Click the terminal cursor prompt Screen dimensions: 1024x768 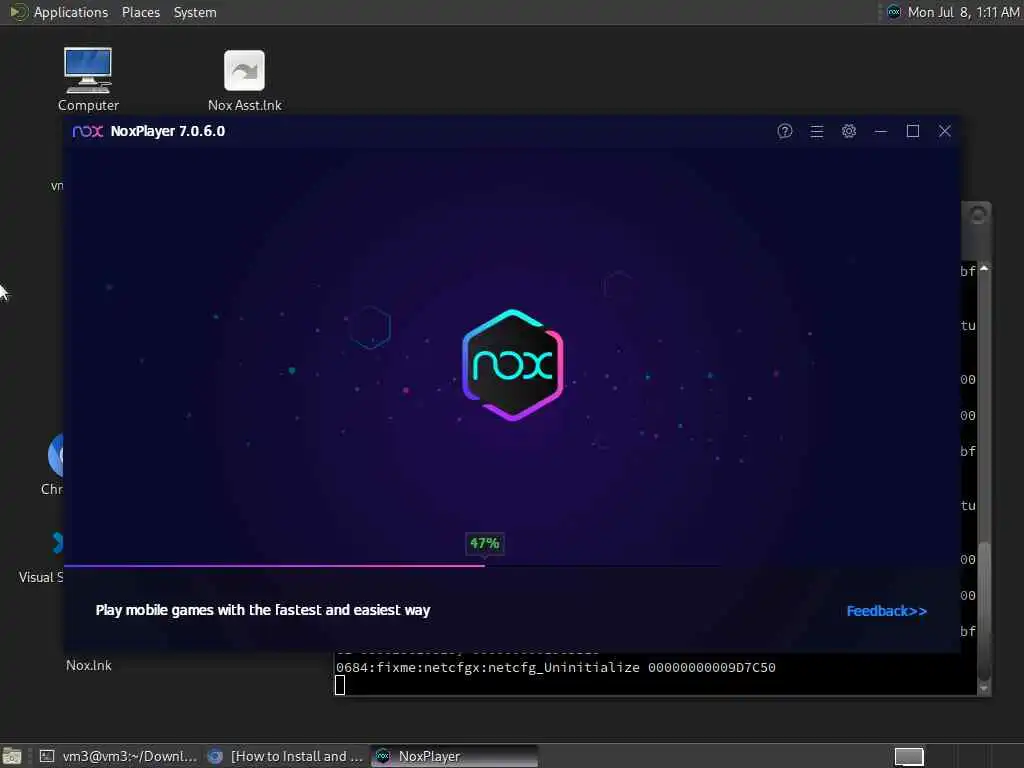340,685
